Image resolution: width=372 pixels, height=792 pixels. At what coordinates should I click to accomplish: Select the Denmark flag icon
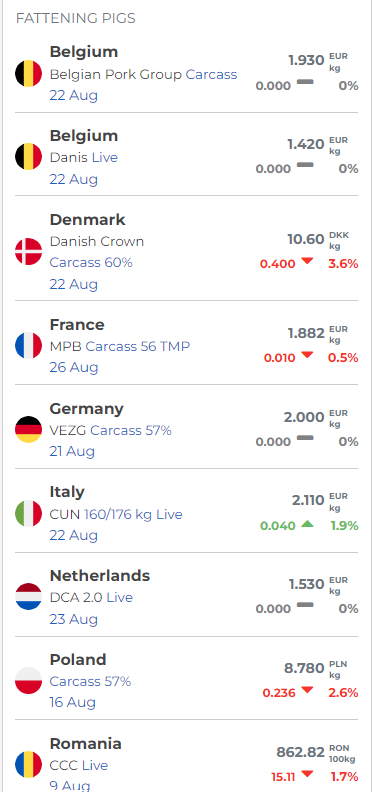click(28, 252)
